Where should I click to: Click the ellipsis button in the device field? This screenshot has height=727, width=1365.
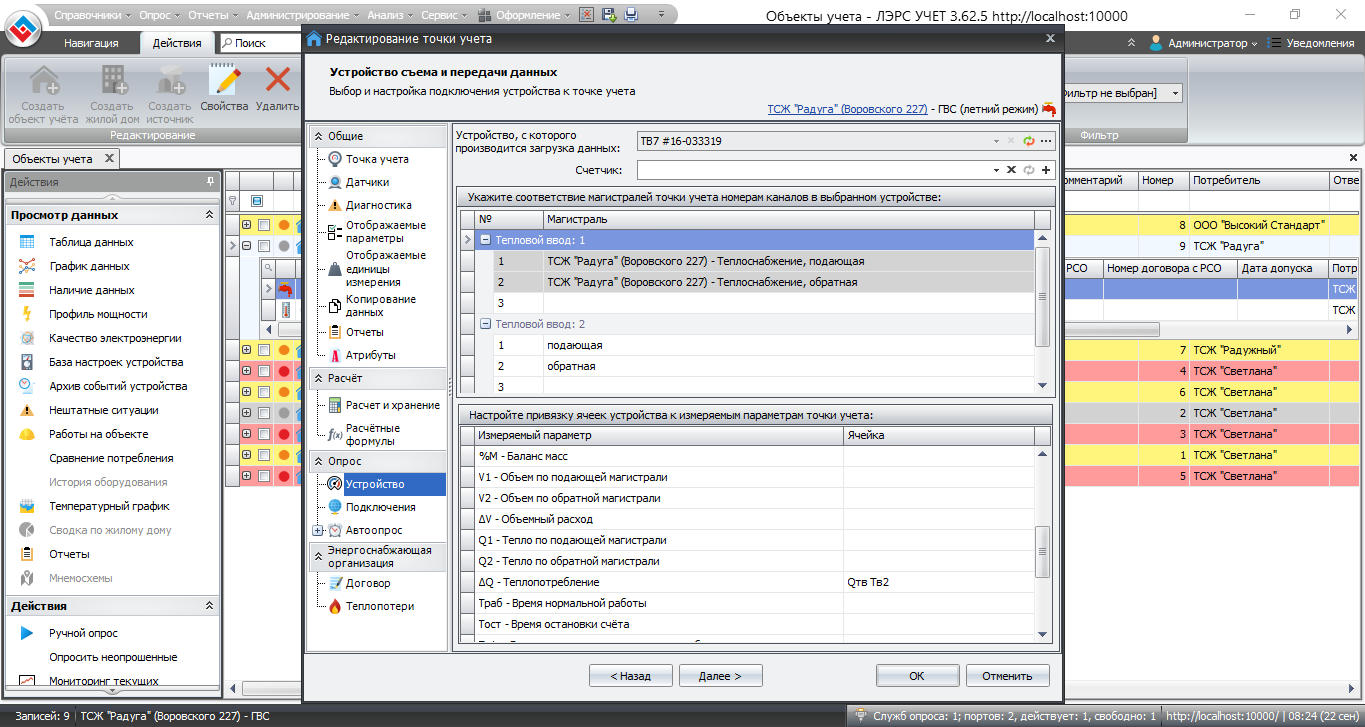(x=1046, y=141)
